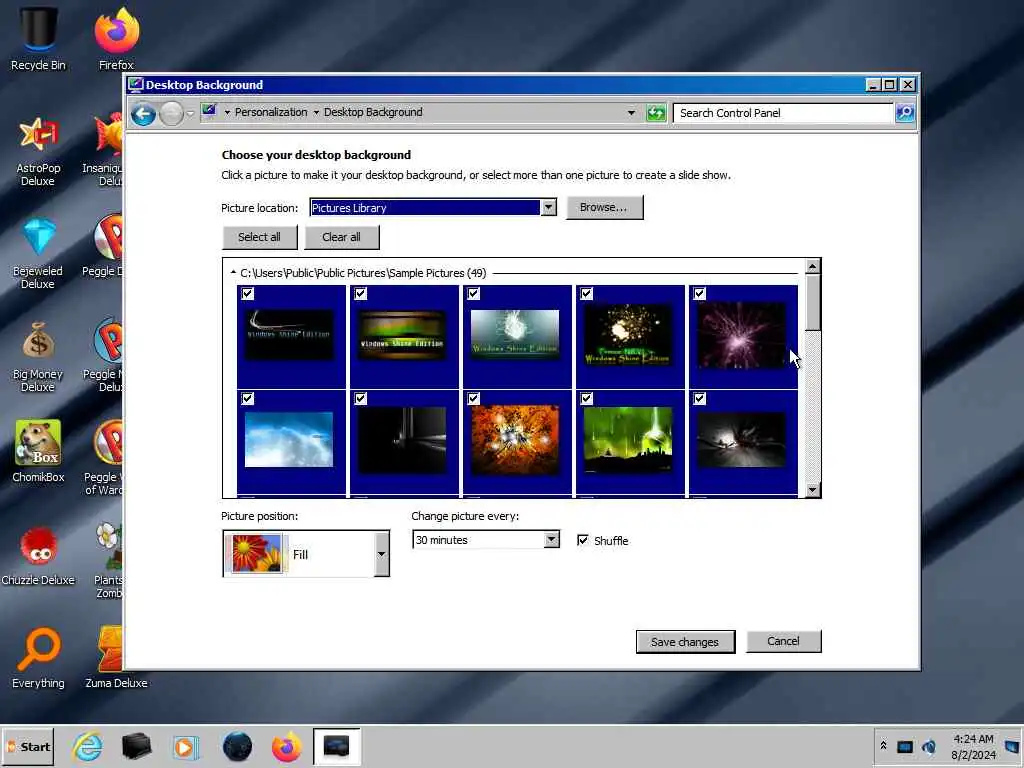1024x768 pixels.
Task: Uncheck the teal sparkle Shine Edition picture
Action: pyautogui.click(x=473, y=294)
